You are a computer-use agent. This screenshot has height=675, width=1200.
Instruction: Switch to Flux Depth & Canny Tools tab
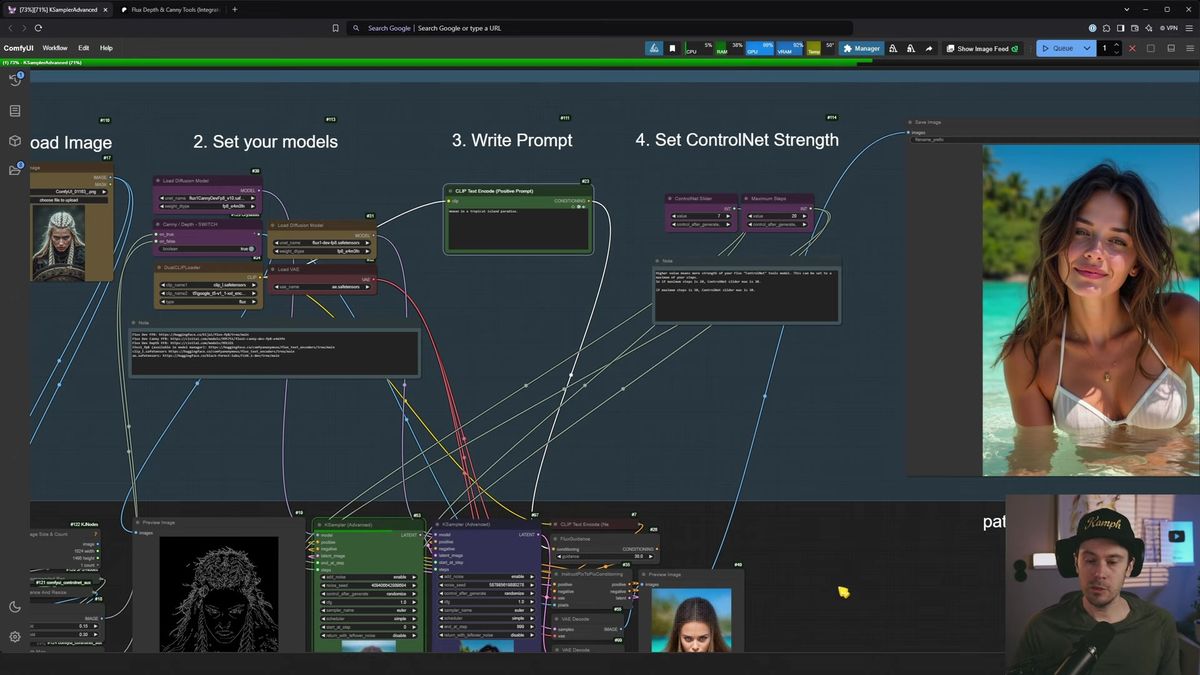(170, 9)
